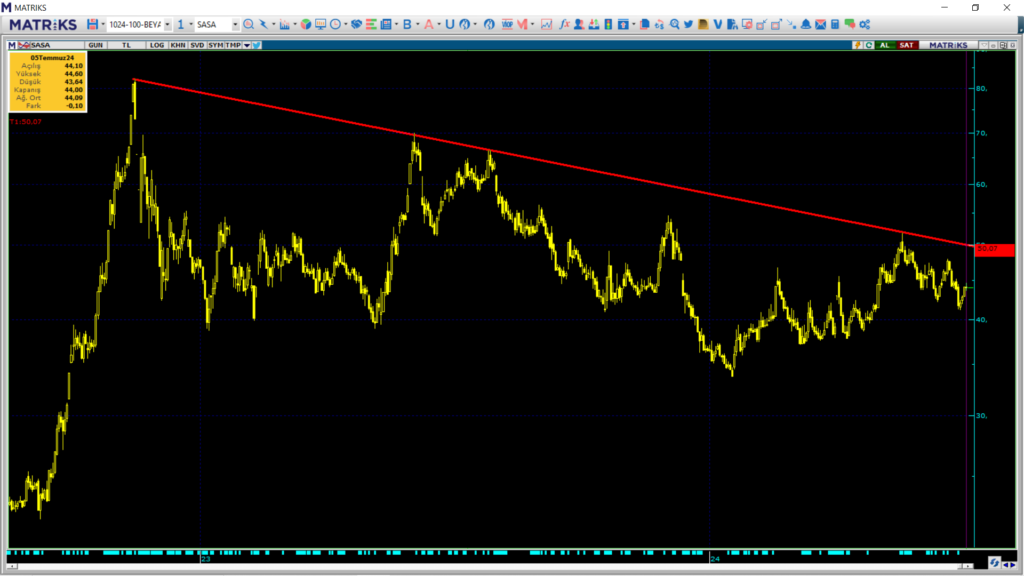1024x576 pixels.
Task: Toggle the SVD chart option
Action: tap(197, 45)
